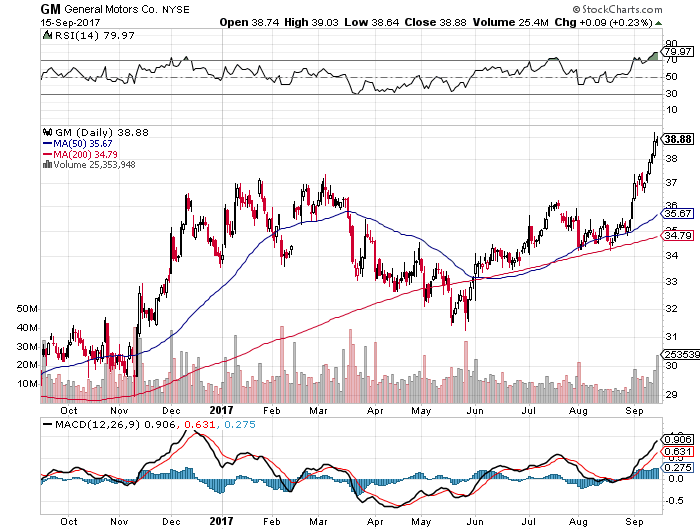Image resolution: width=700 pixels, height=530 pixels.
Task: Click the 2017 label on price chart axis
Action: 221,410
